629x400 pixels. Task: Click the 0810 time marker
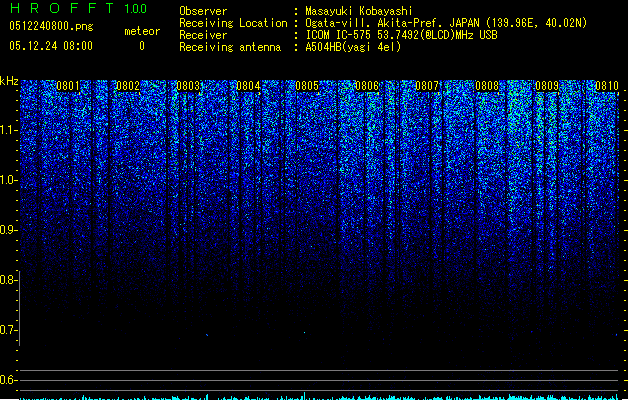click(607, 86)
